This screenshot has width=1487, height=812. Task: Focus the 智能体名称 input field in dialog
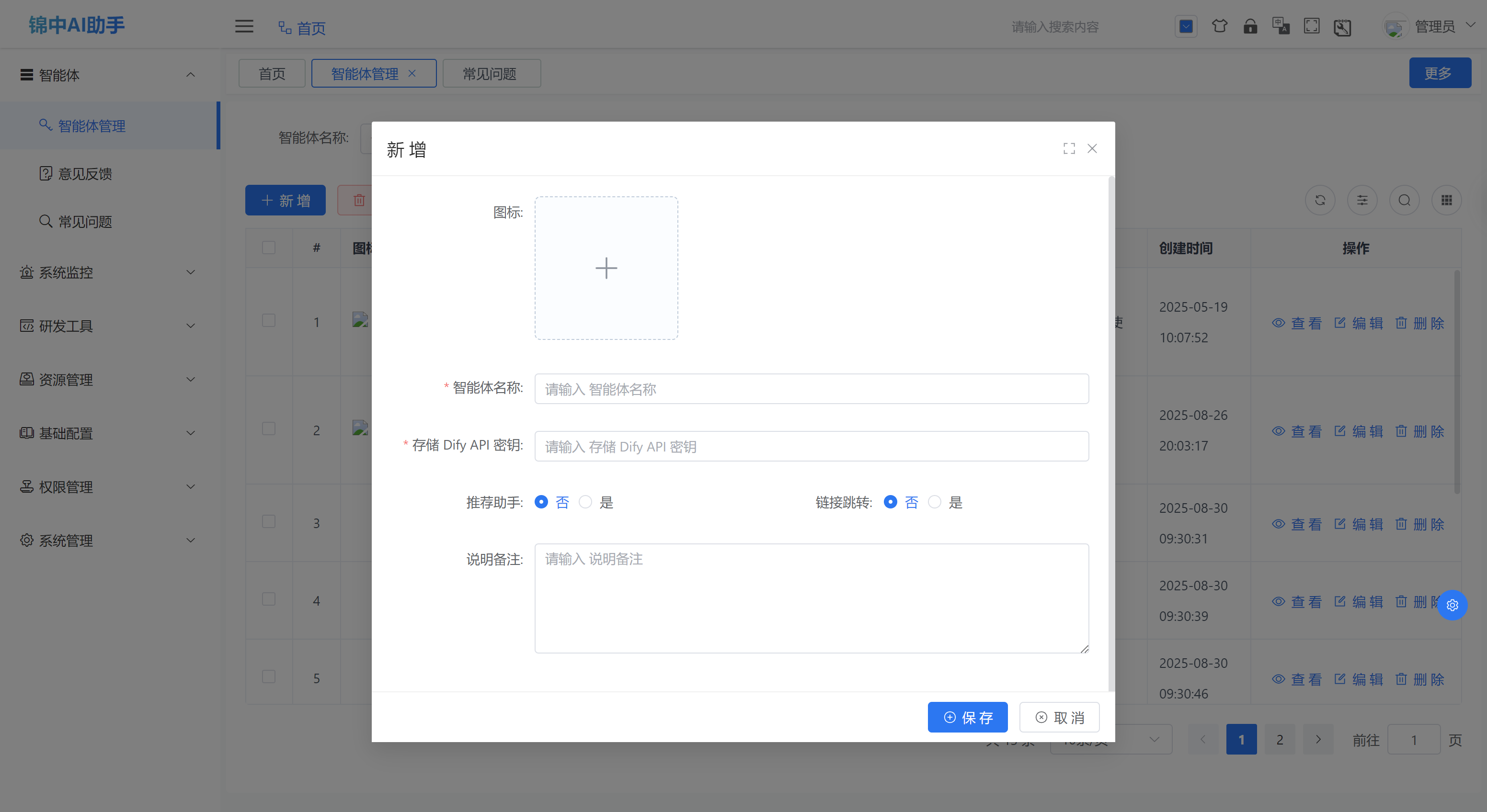(x=811, y=389)
